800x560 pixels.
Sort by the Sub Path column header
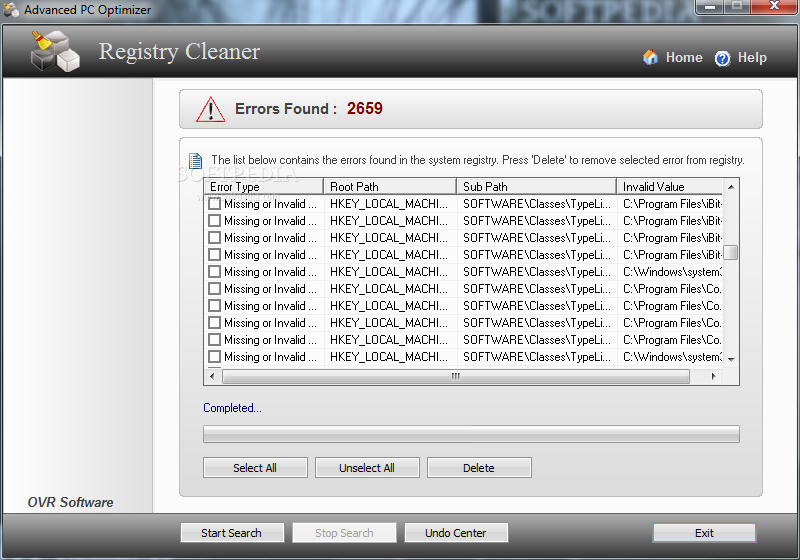[x=536, y=187]
